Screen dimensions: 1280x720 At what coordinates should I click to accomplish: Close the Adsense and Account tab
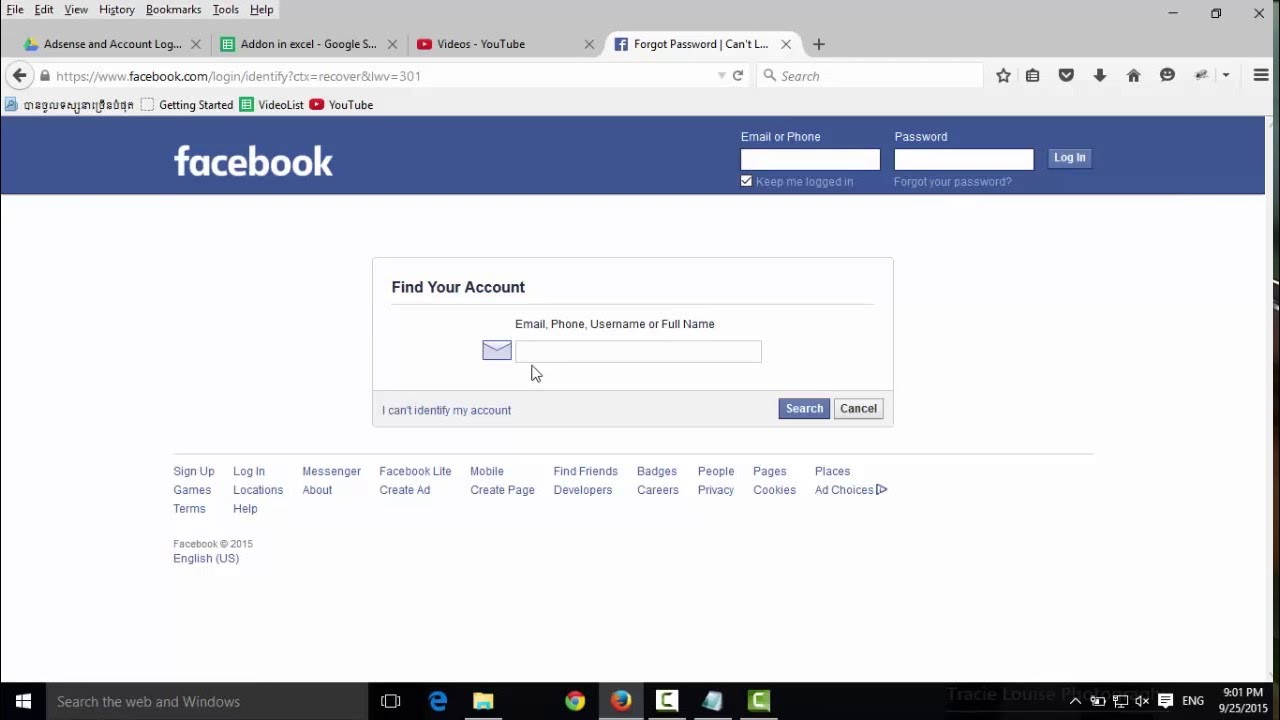coord(196,44)
